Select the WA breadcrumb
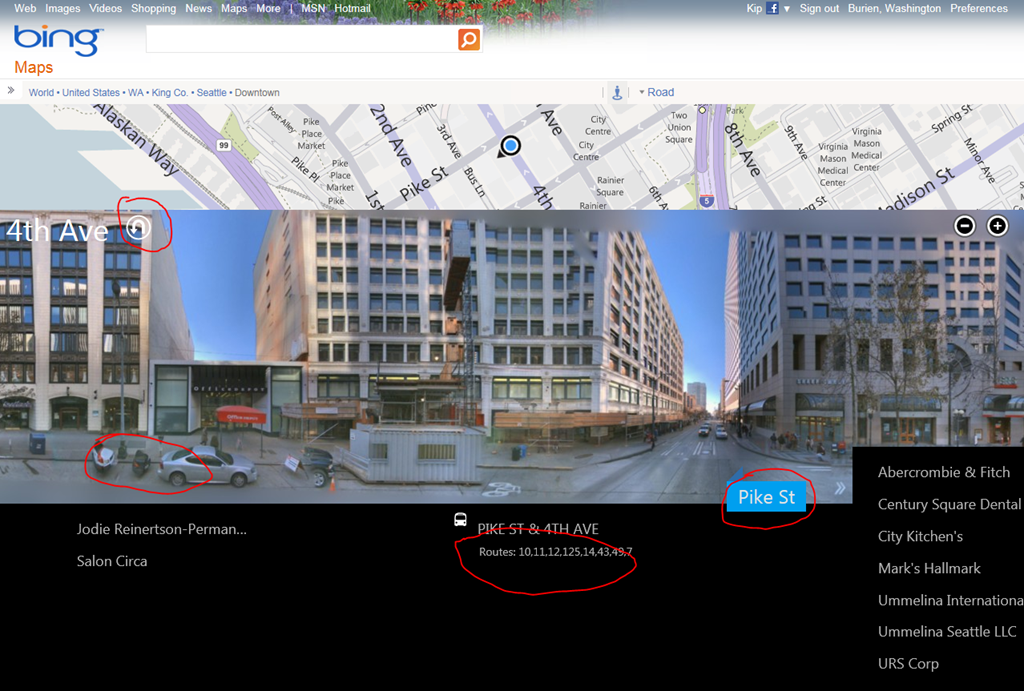Image resolution: width=1024 pixels, height=691 pixels. 136,93
